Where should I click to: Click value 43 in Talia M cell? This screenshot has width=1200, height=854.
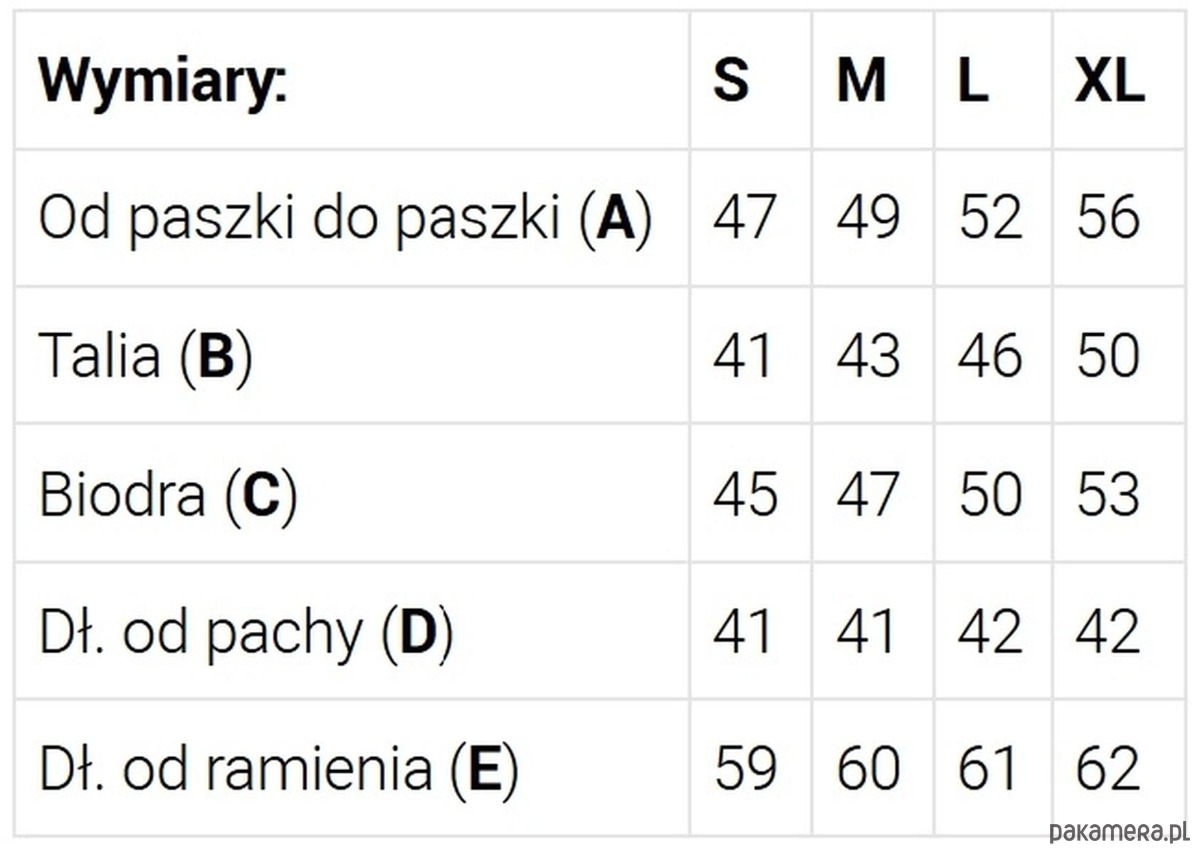(x=867, y=355)
